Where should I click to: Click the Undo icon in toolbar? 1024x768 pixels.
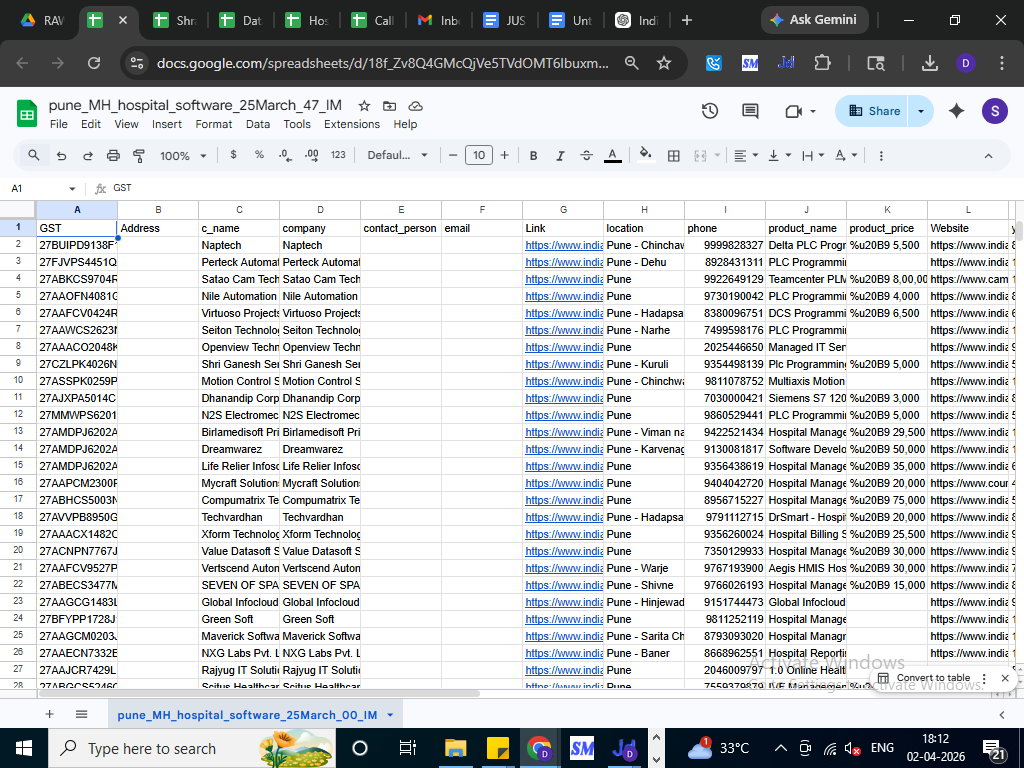click(61, 156)
